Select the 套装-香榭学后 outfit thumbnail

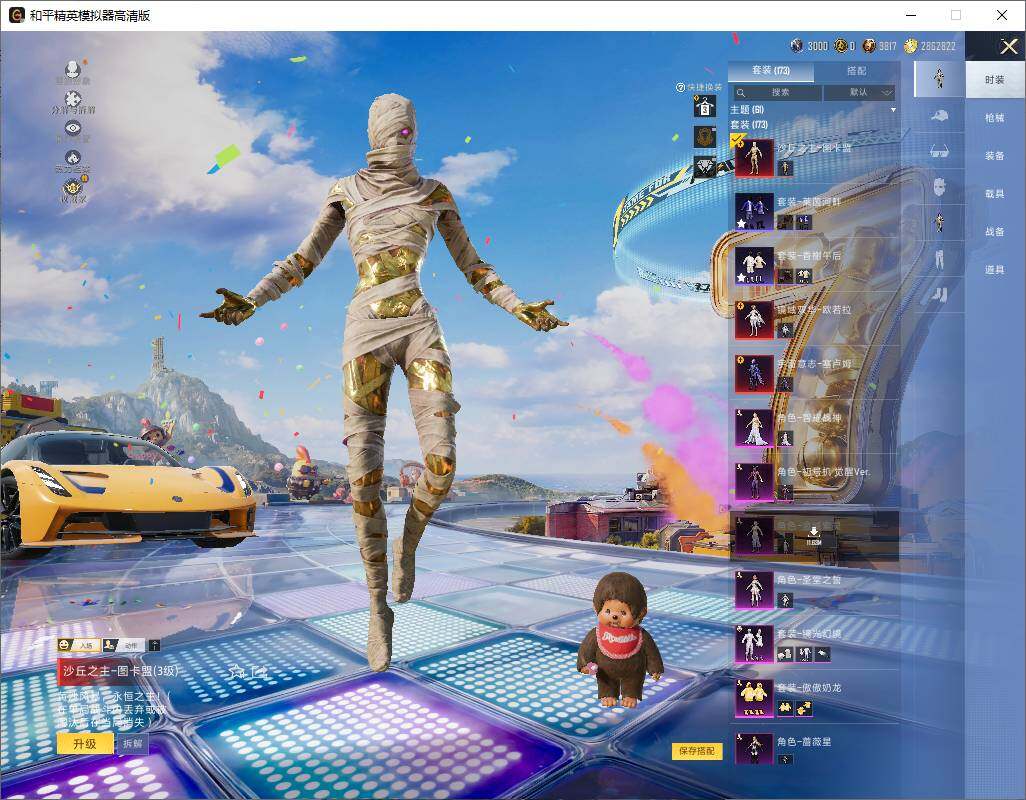coord(754,266)
